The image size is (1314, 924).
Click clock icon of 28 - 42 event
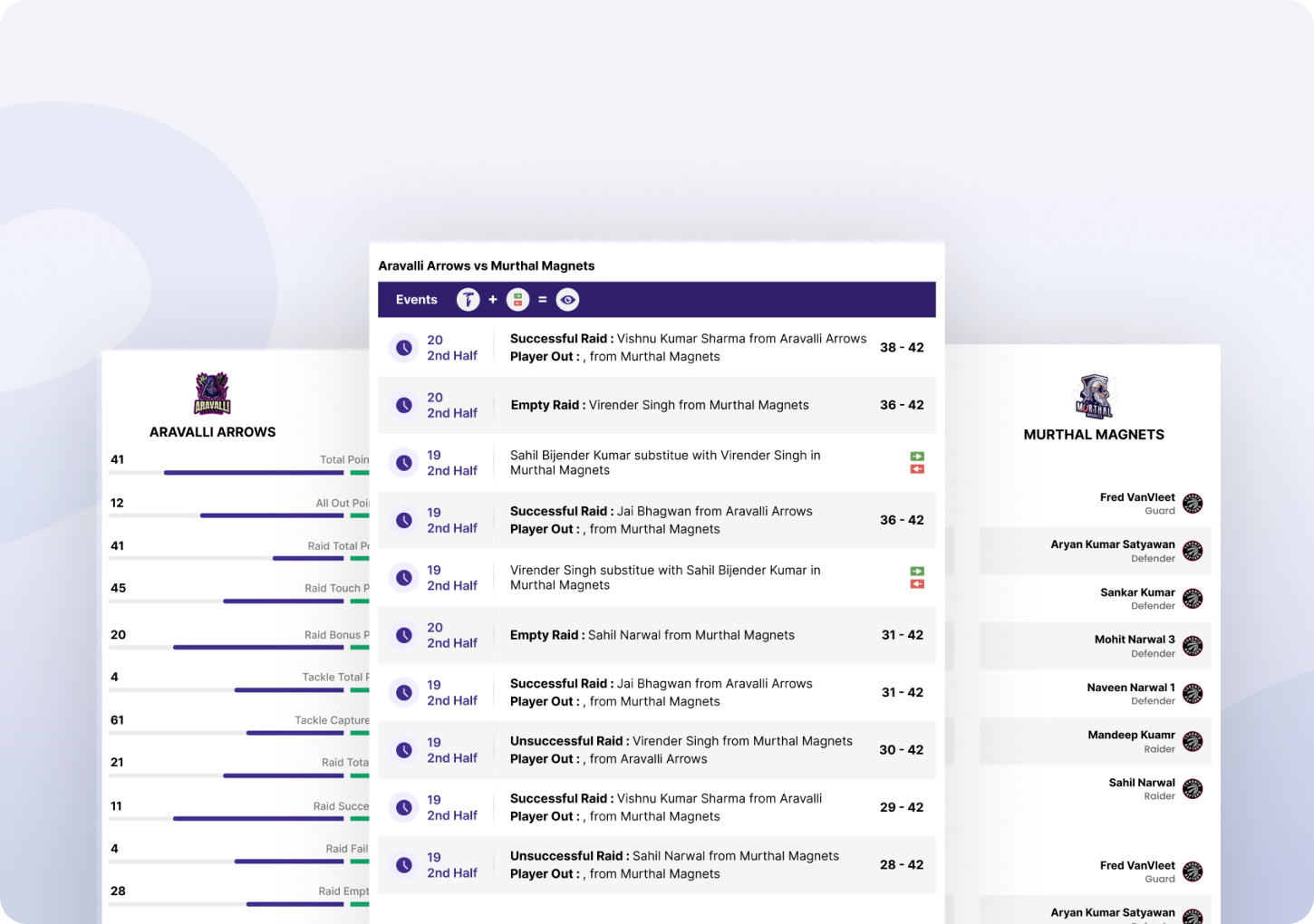(404, 865)
